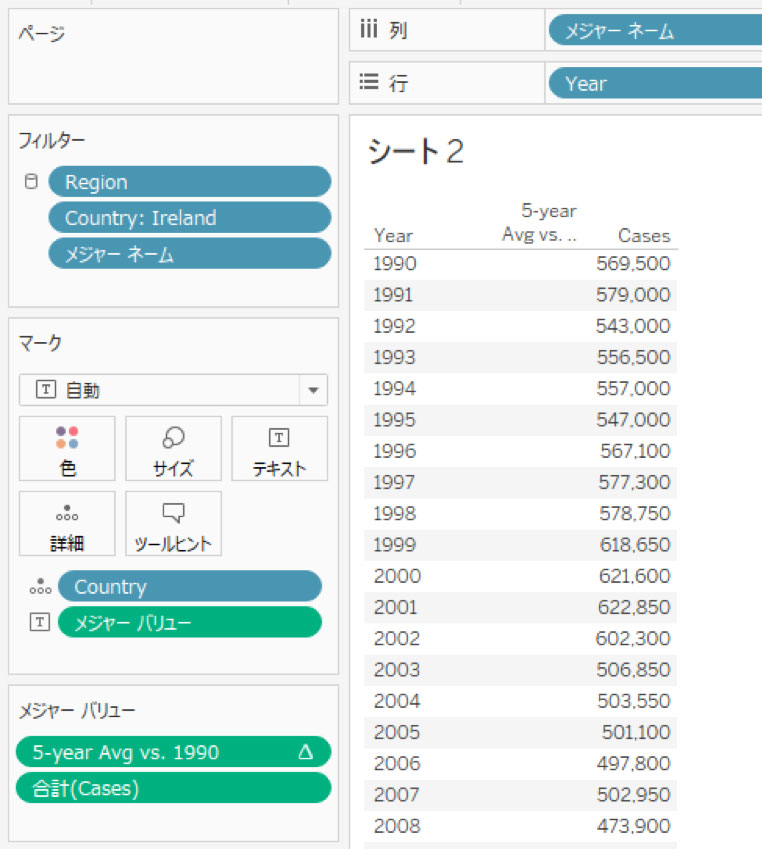Click the シート 2 sheet title
The height and width of the screenshot is (849, 762).
[x=417, y=151]
